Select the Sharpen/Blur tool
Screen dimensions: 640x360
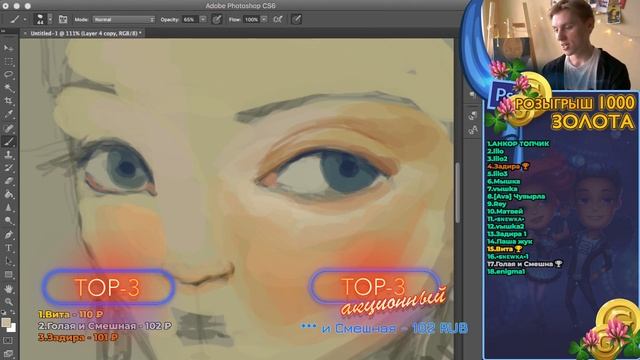pyautogui.click(x=9, y=208)
